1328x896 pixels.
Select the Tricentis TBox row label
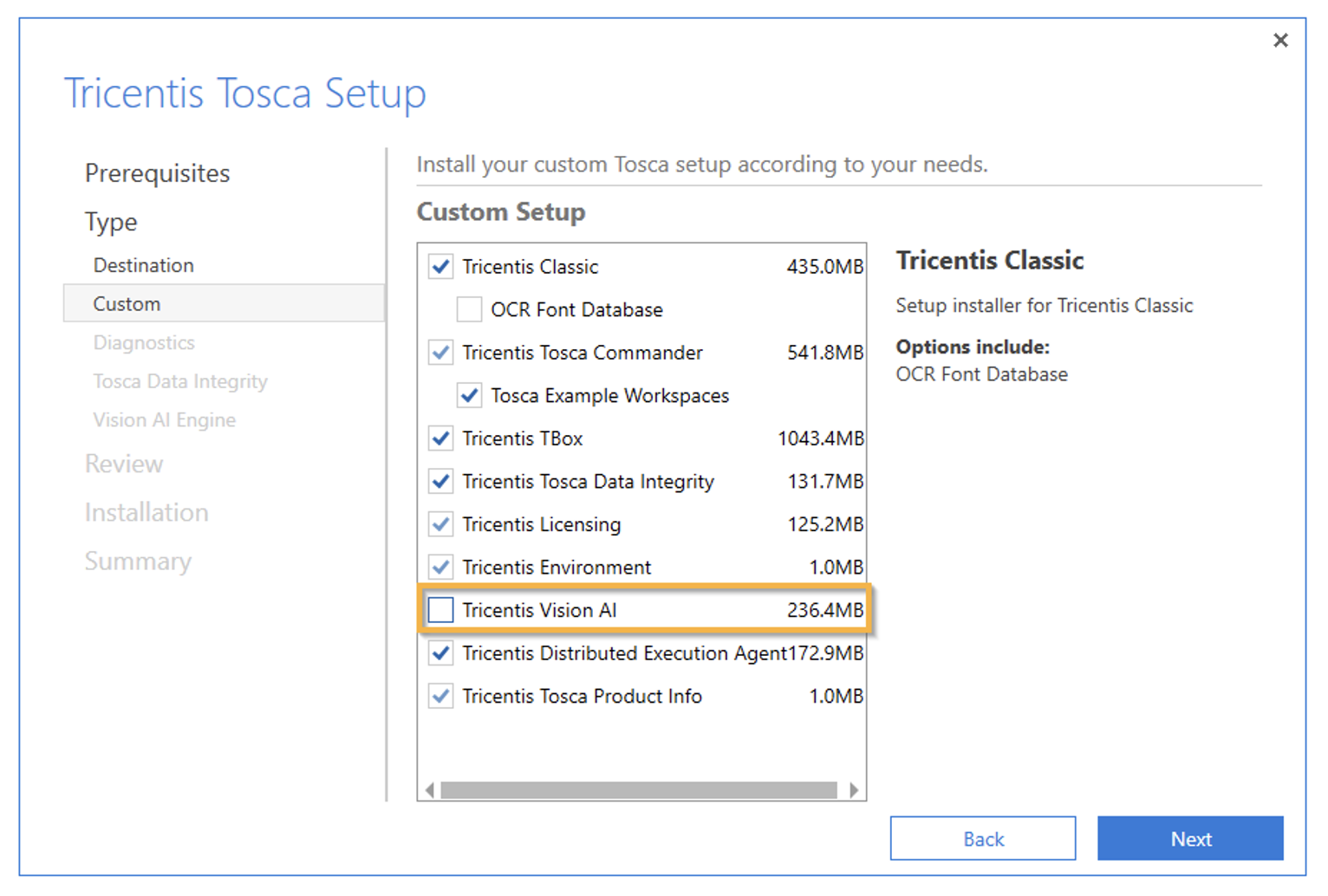(x=523, y=438)
